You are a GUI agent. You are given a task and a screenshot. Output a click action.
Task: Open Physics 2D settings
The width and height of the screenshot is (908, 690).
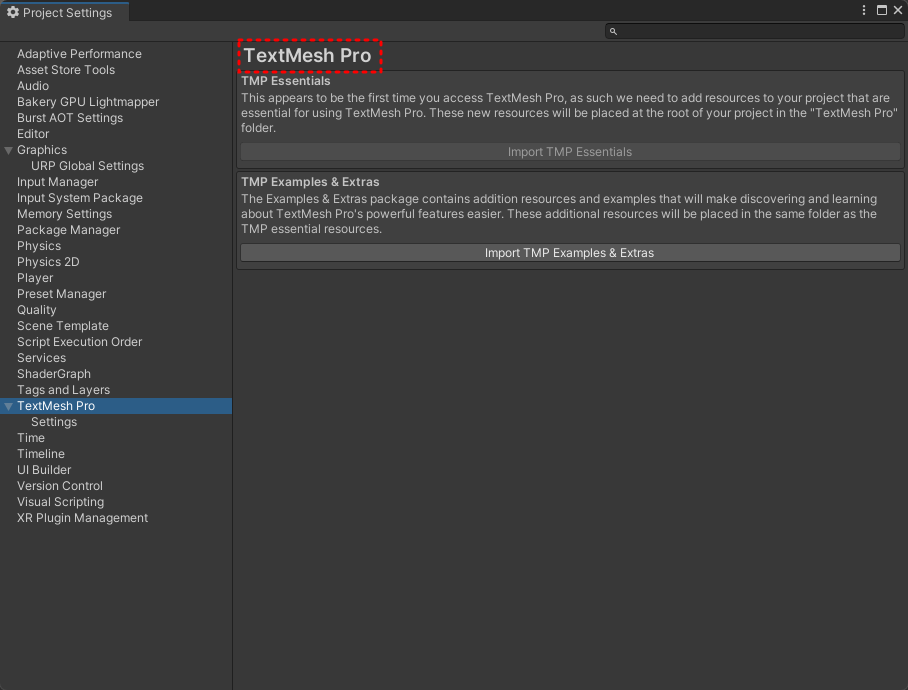[x=48, y=262]
